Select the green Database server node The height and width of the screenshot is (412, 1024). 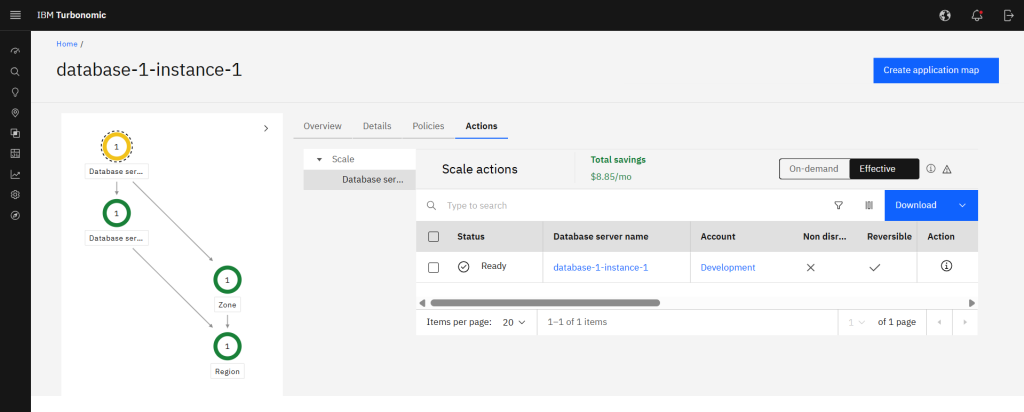[x=117, y=213]
